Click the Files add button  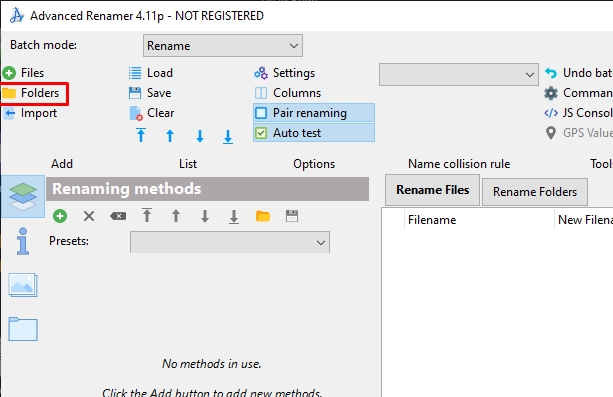pos(23,73)
